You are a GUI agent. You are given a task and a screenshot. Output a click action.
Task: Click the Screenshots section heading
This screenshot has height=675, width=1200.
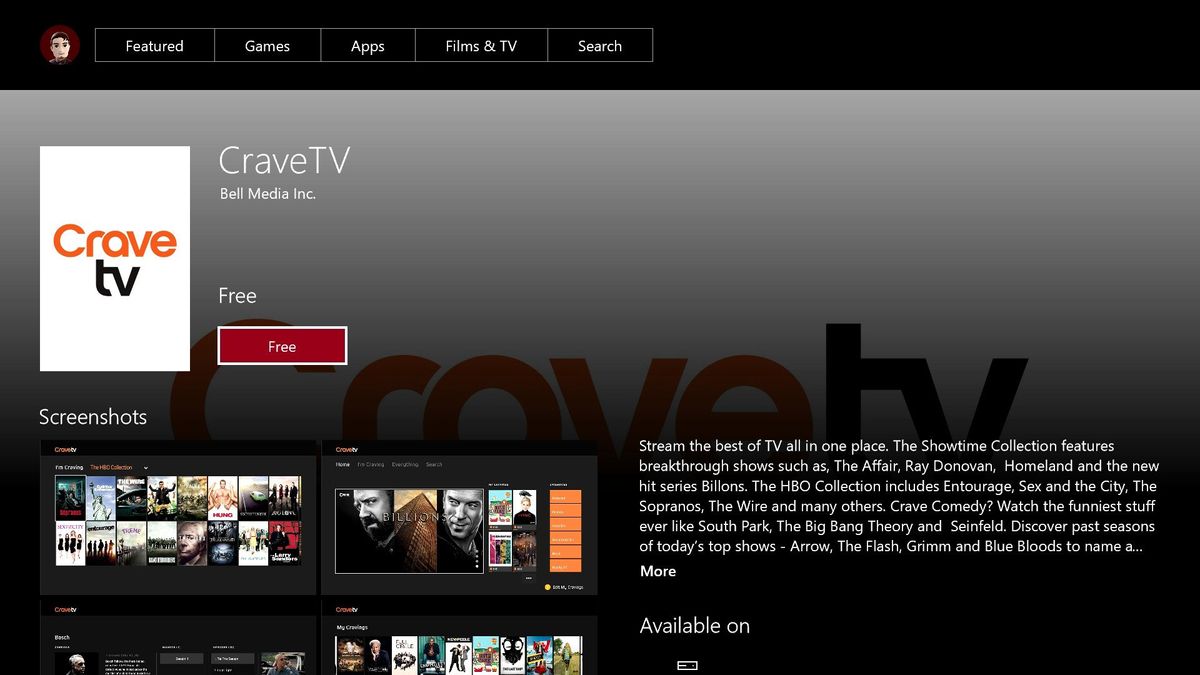click(93, 417)
